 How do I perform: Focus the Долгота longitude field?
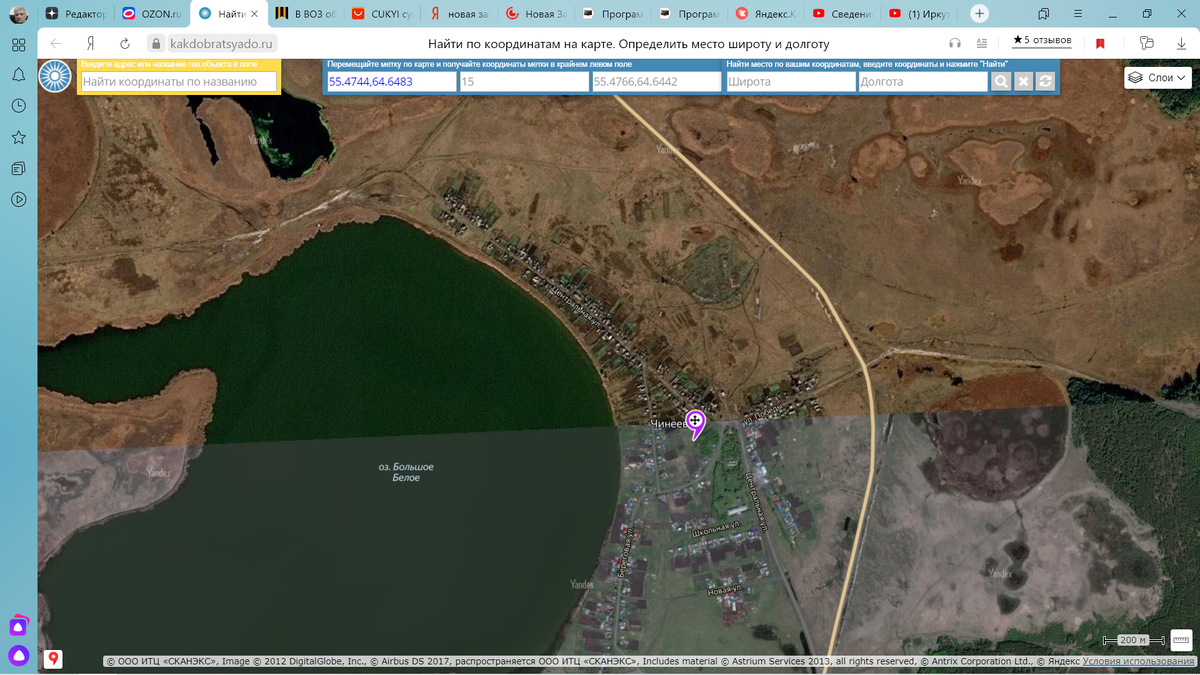[x=923, y=82]
